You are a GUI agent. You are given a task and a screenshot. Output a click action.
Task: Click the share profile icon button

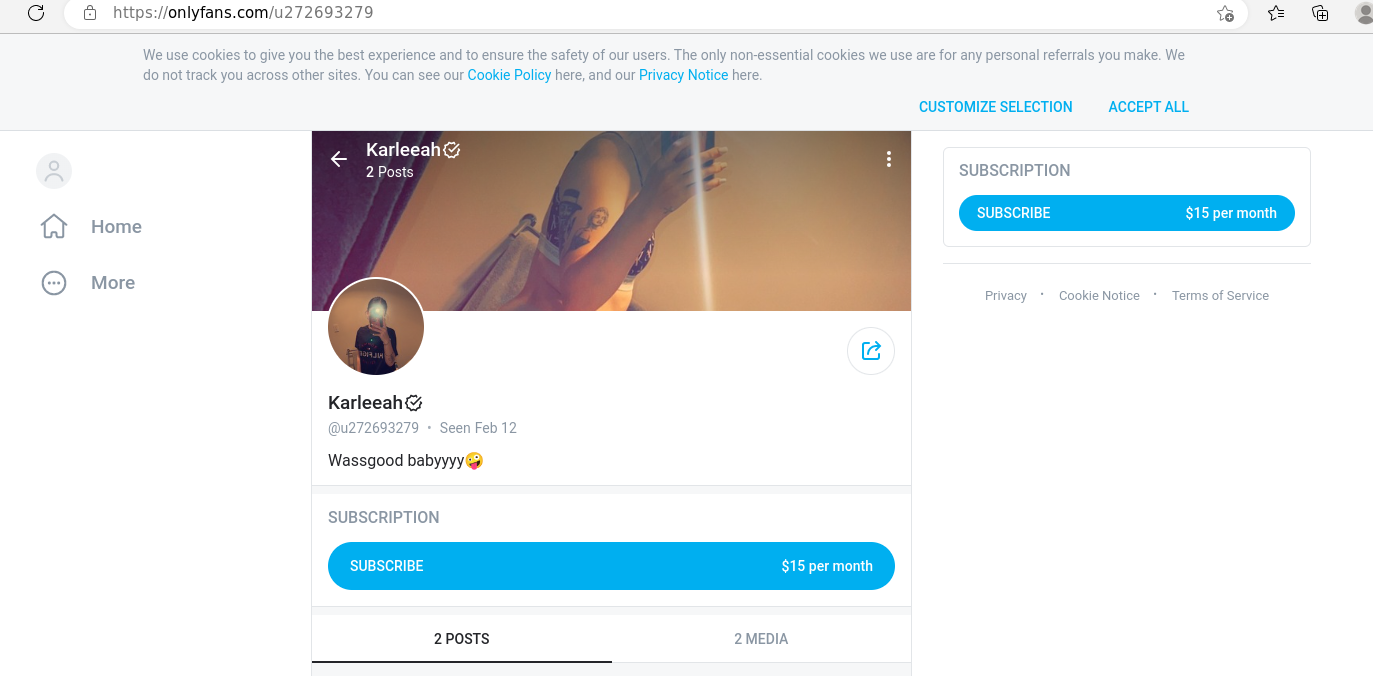click(870, 351)
